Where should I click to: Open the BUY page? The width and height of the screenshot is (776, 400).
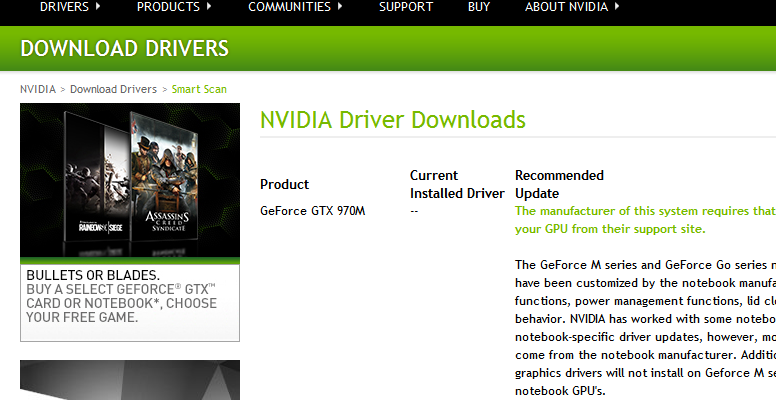click(479, 7)
